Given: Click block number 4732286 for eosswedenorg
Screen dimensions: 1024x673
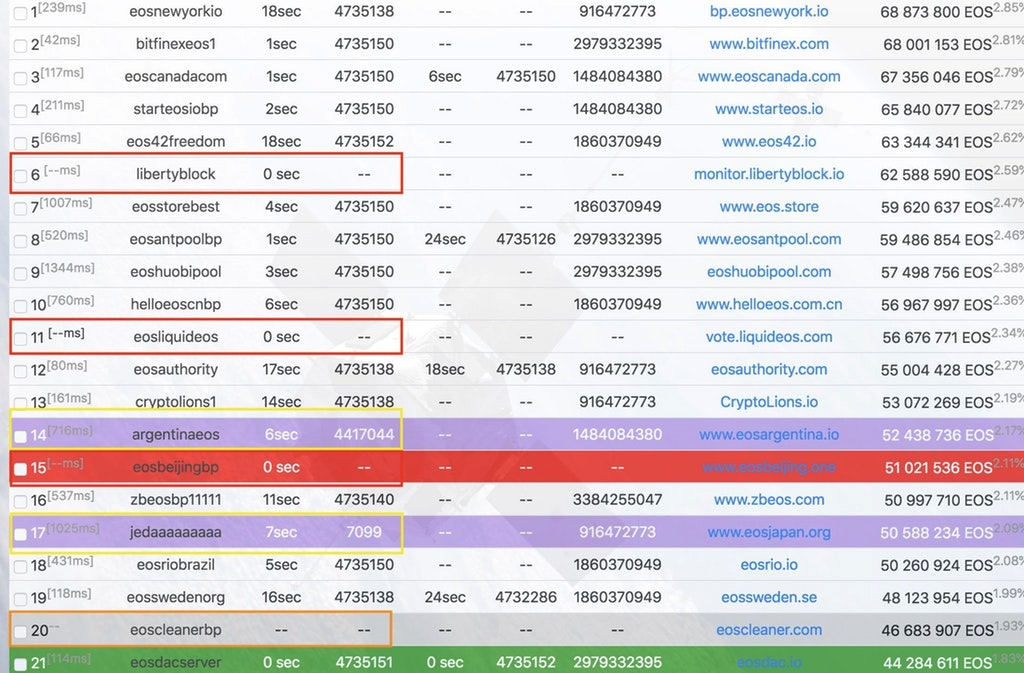Looking at the screenshot, I should pos(526,597).
